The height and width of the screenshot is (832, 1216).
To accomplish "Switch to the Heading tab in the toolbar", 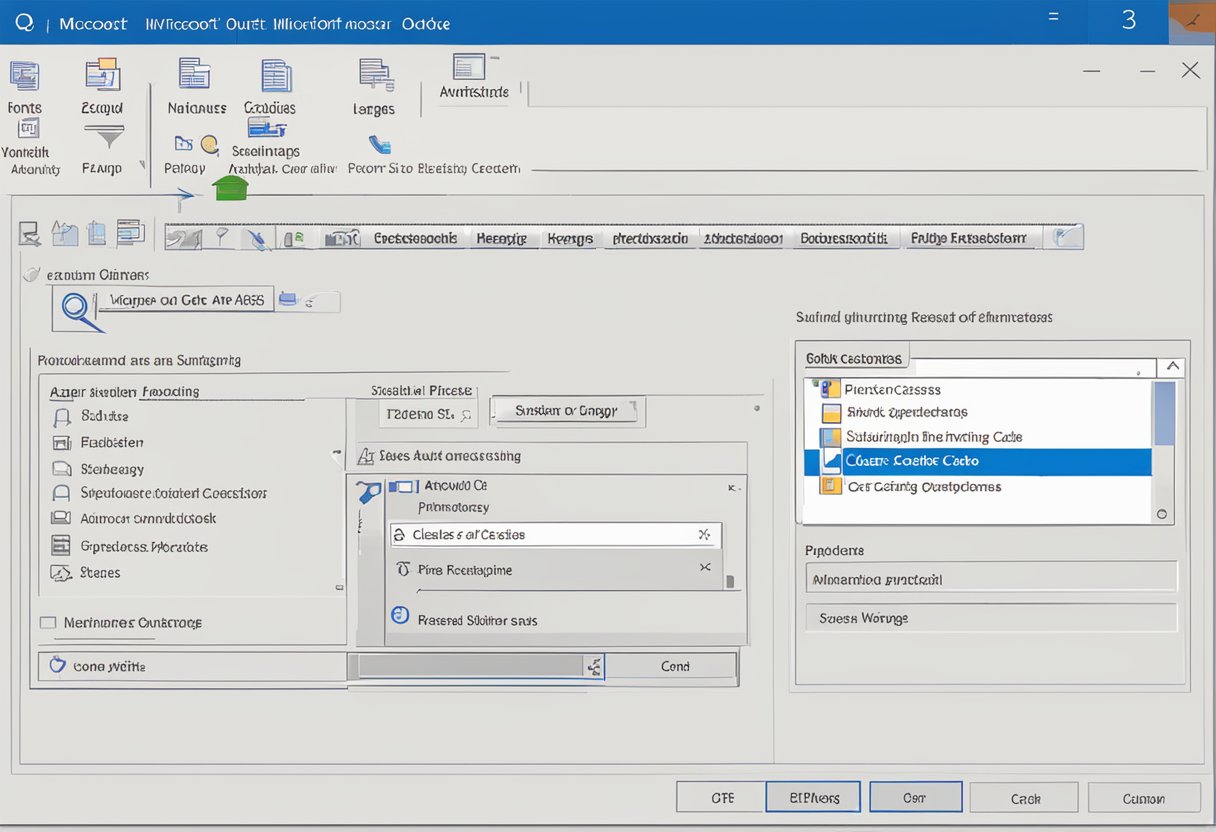I will click(x=502, y=238).
